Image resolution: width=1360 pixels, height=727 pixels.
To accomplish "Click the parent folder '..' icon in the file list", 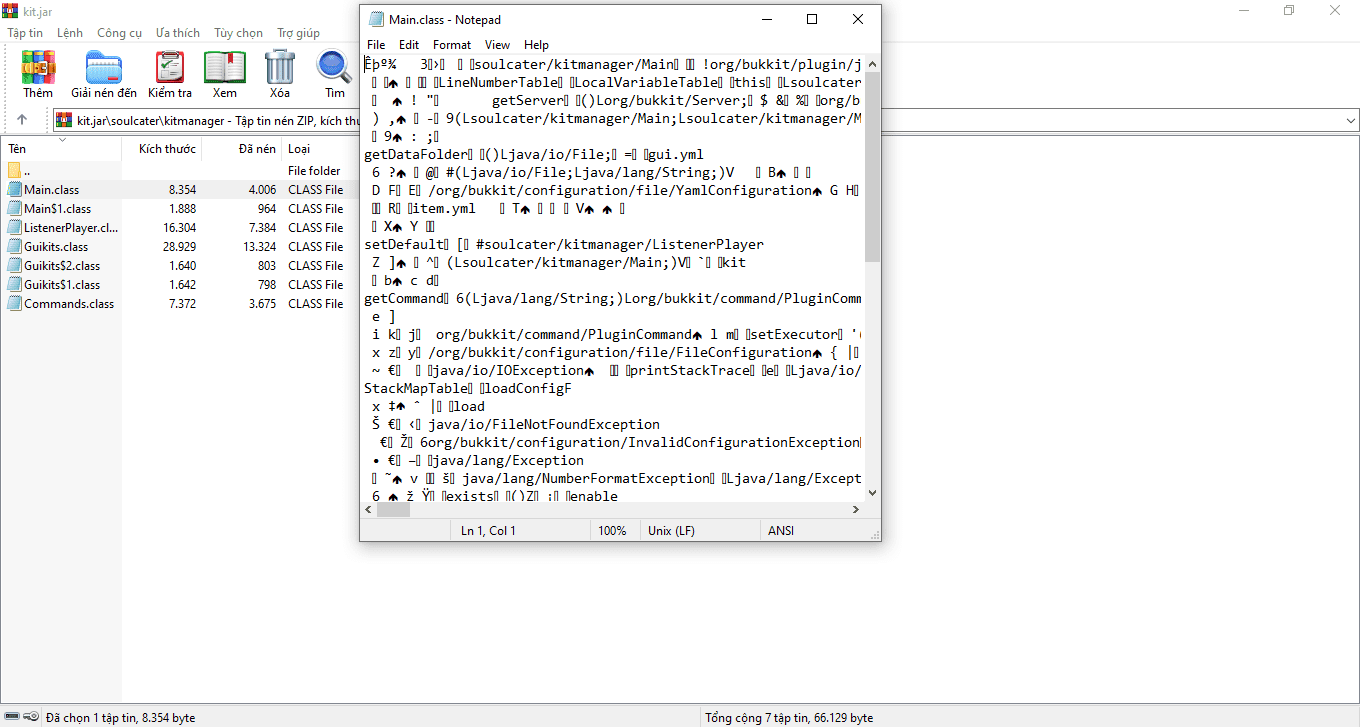I will point(15,171).
